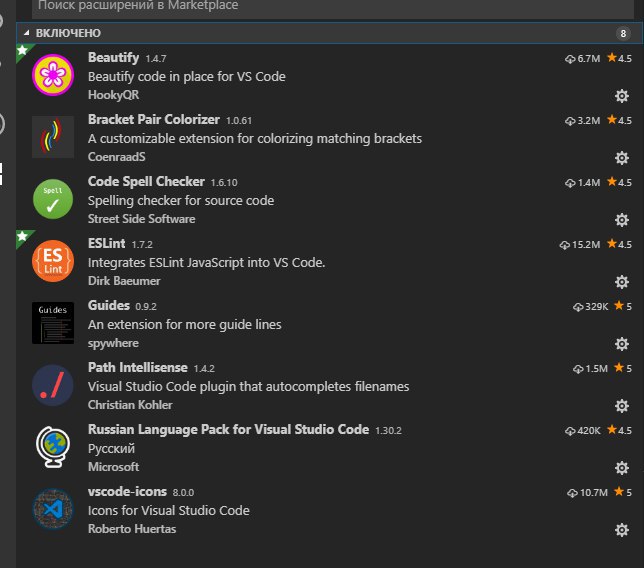Click publisher Street Side Software

pos(141,219)
